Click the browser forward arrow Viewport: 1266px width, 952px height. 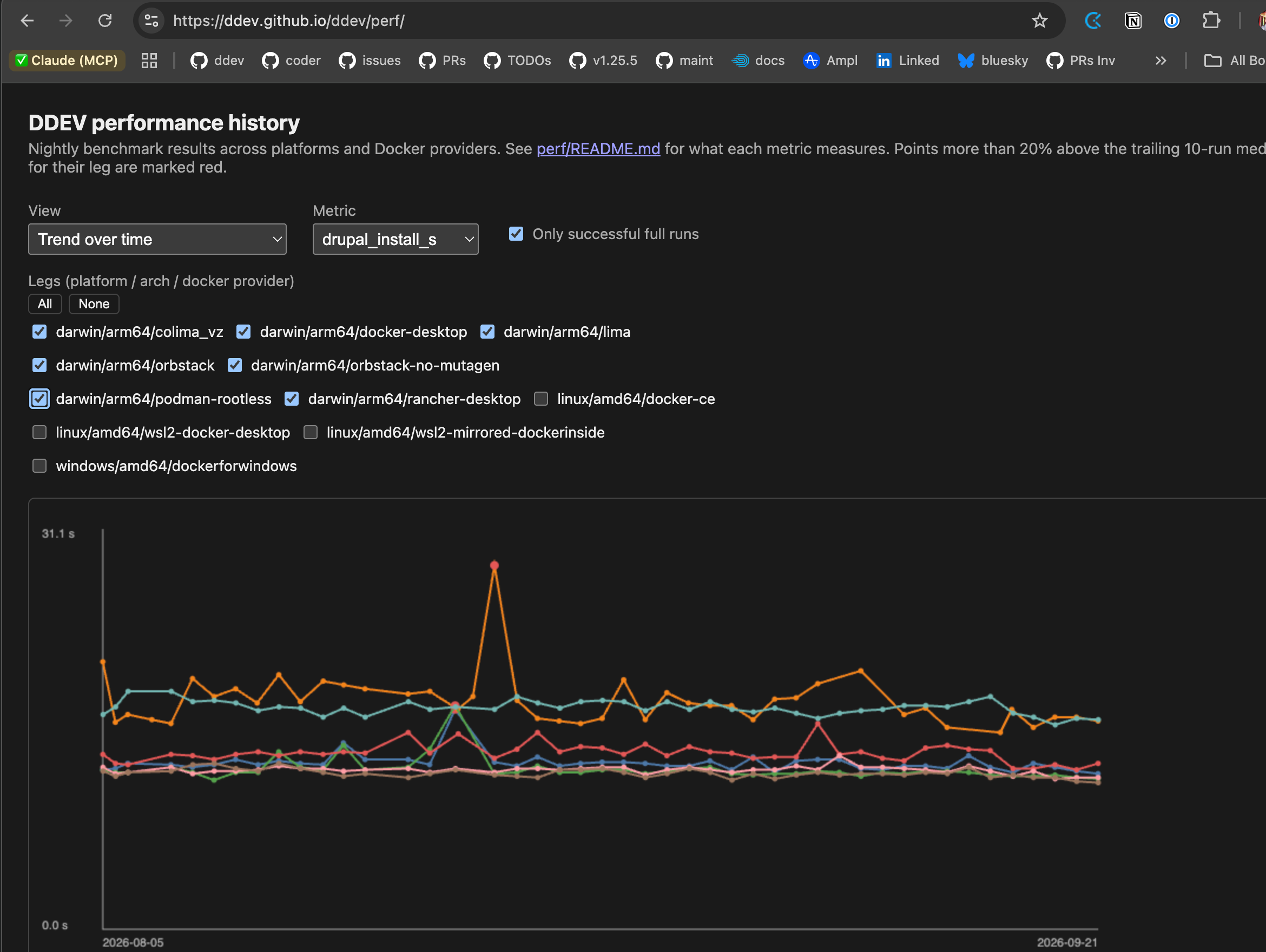tap(66, 21)
